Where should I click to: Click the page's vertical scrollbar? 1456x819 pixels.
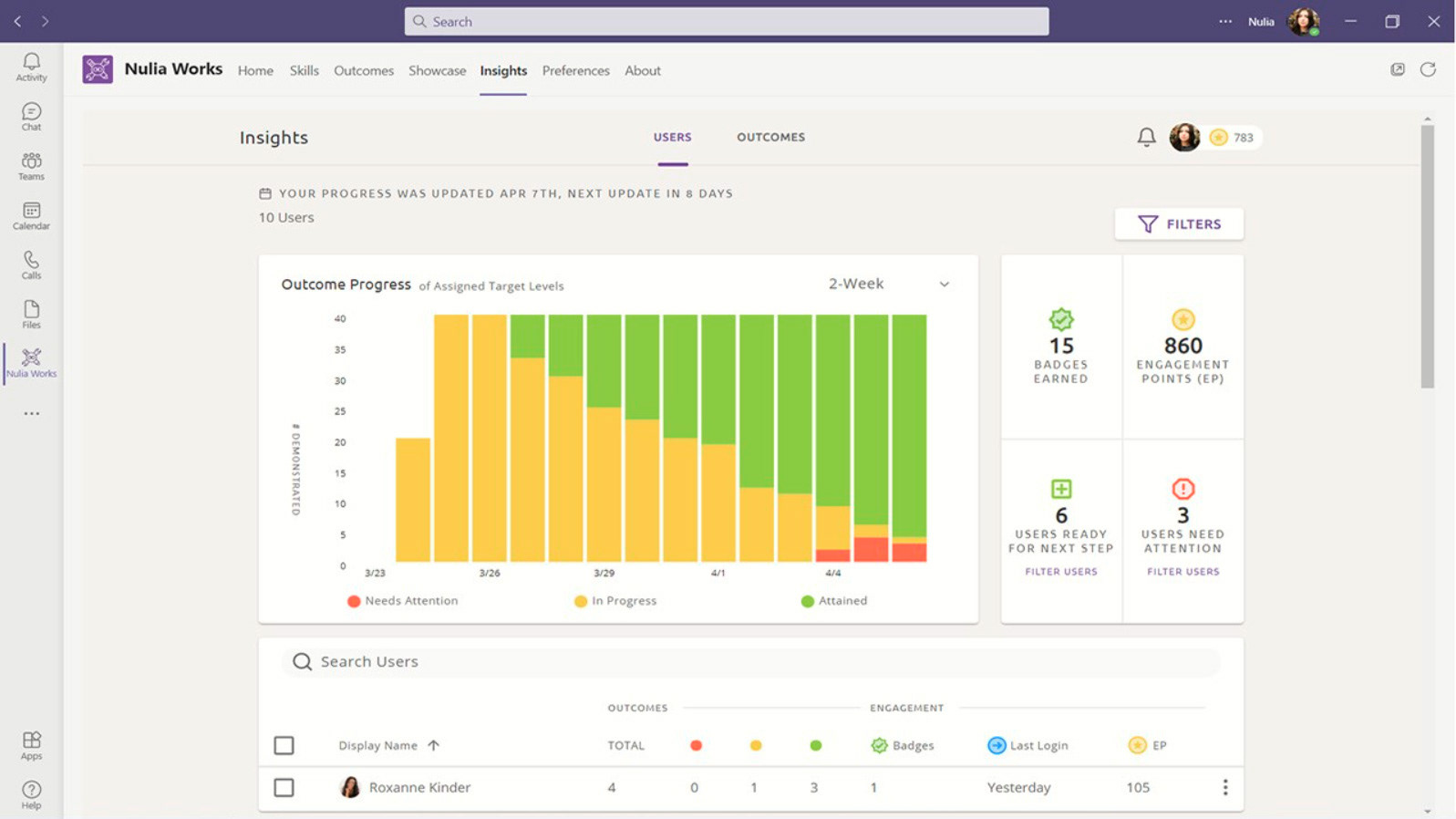click(1428, 257)
